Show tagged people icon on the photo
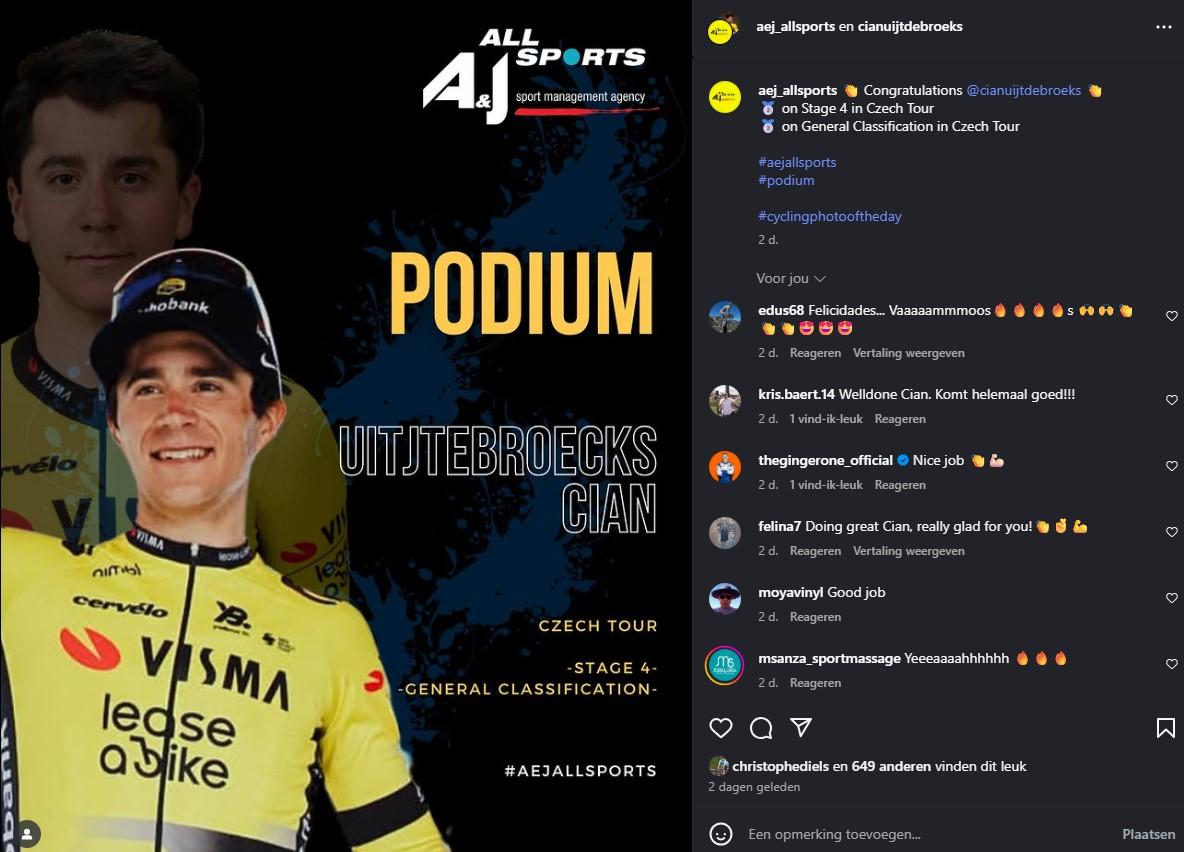Screen dimensions: 1184x852 tap(26, 834)
